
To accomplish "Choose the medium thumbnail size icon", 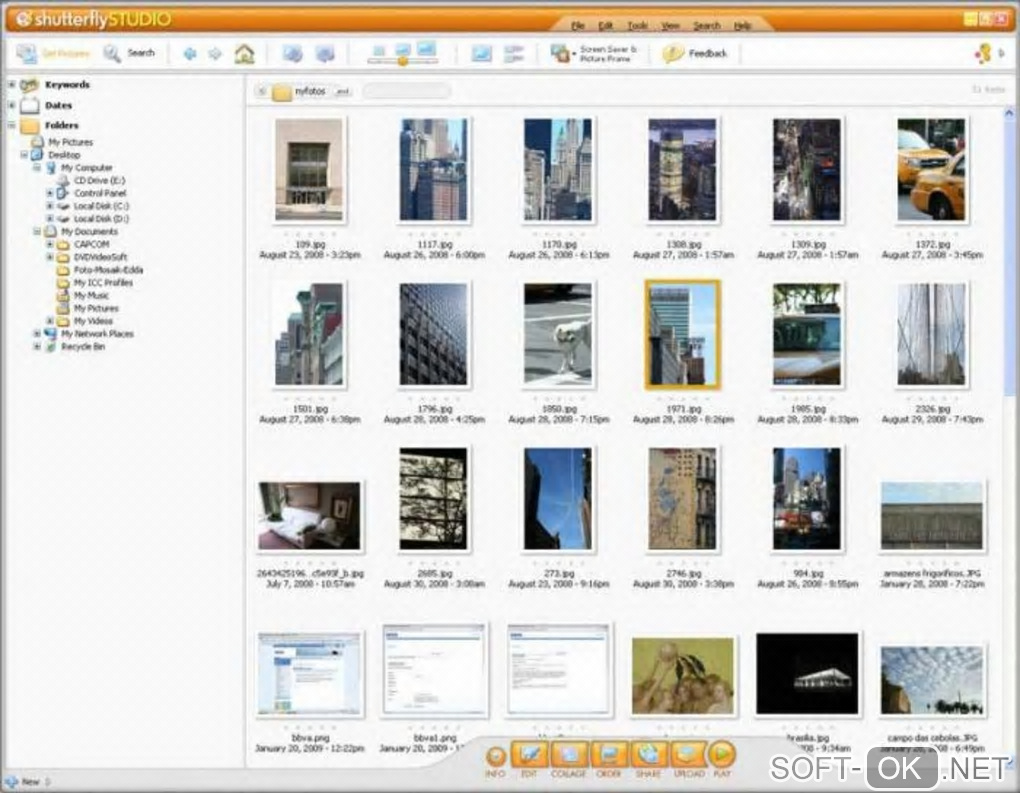I will [x=403, y=49].
